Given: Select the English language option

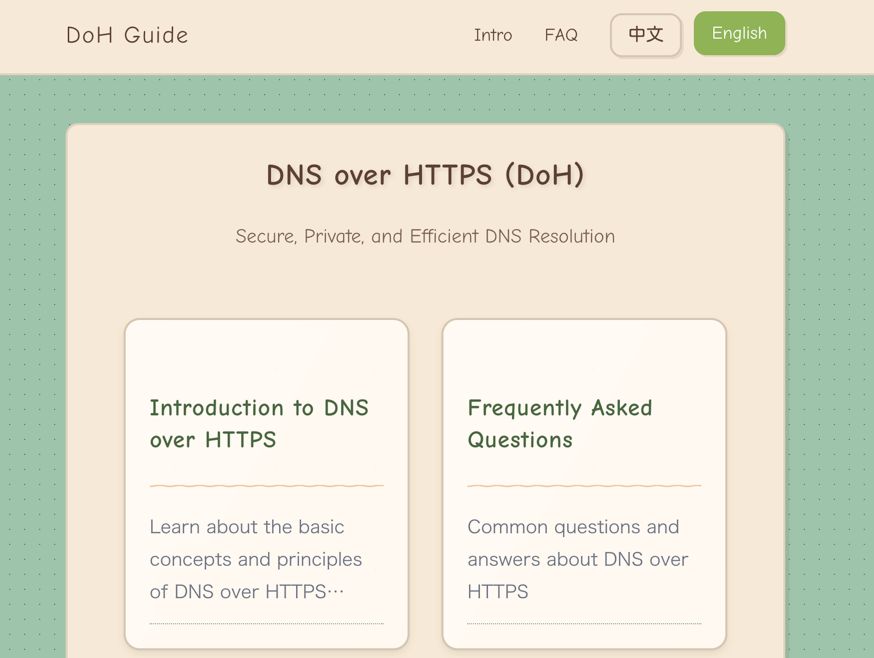Looking at the screenshot, I should (739, 33).
